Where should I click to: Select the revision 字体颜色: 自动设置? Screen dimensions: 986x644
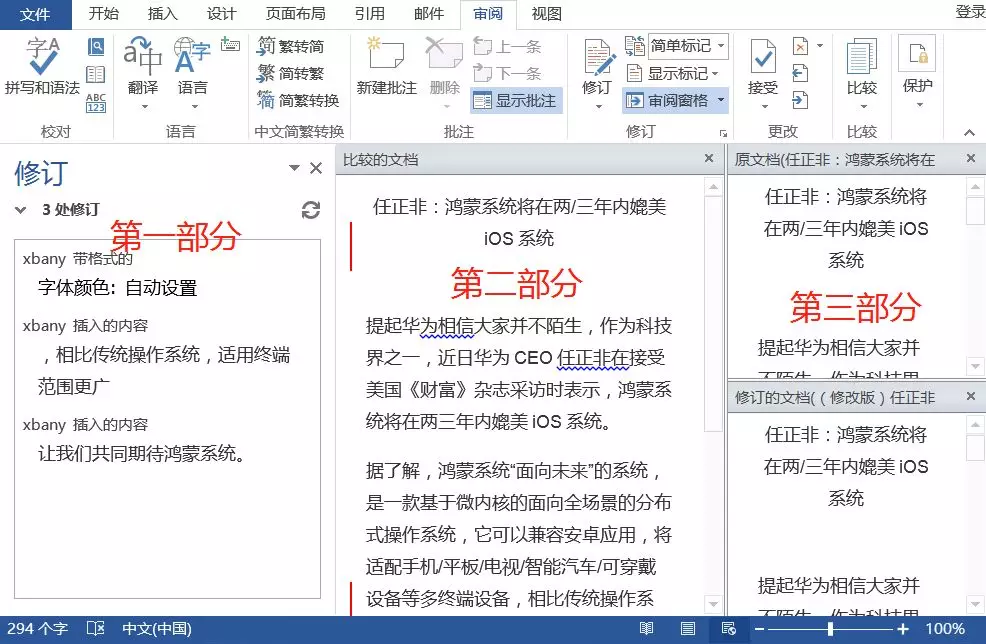pyautogui.click(x=118, y=288)
